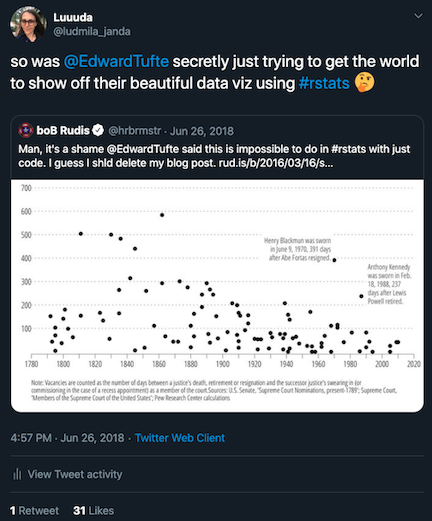The image size is (432, 521).
Task: Open the quoted tweet text body
Action: (214, 156)
